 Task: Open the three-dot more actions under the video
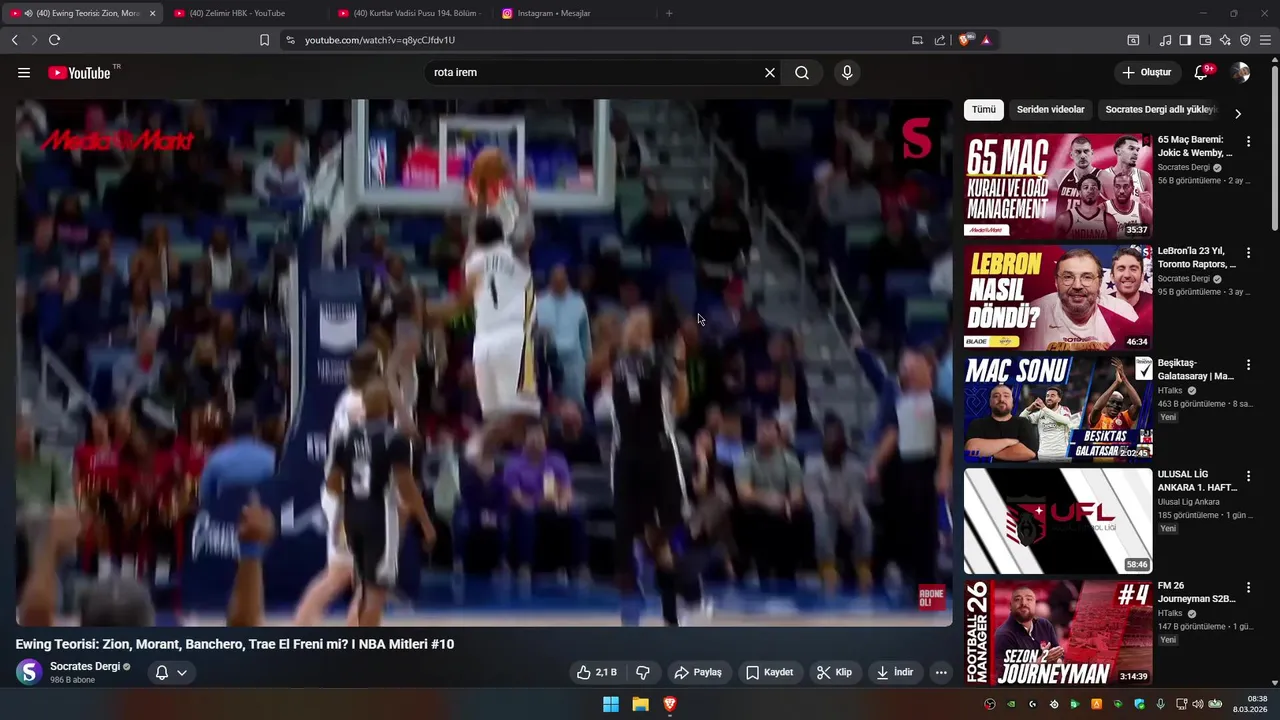(941, 673)
